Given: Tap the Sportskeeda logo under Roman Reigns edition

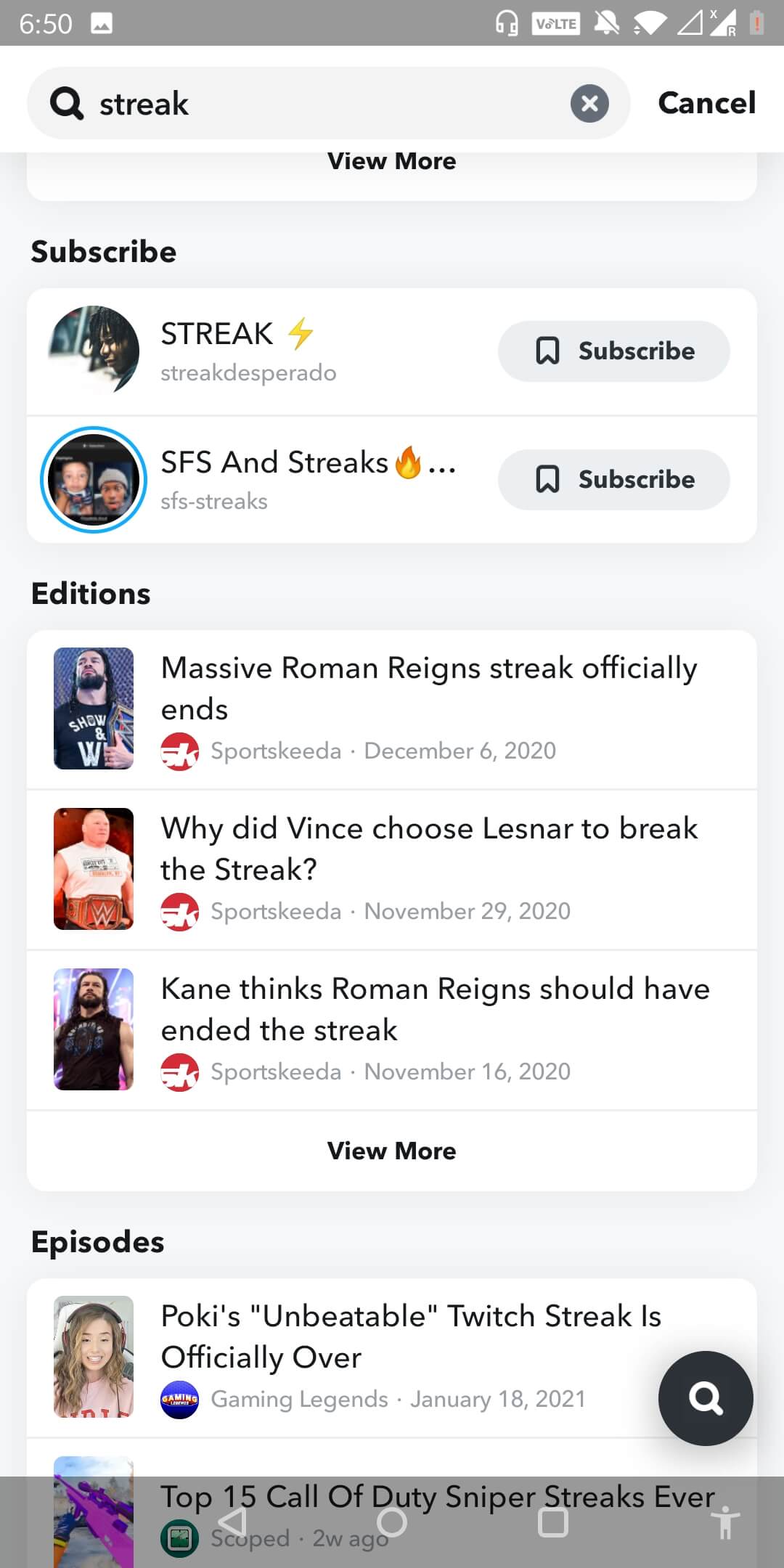Looking at the screenshot, I should [179, 751].
